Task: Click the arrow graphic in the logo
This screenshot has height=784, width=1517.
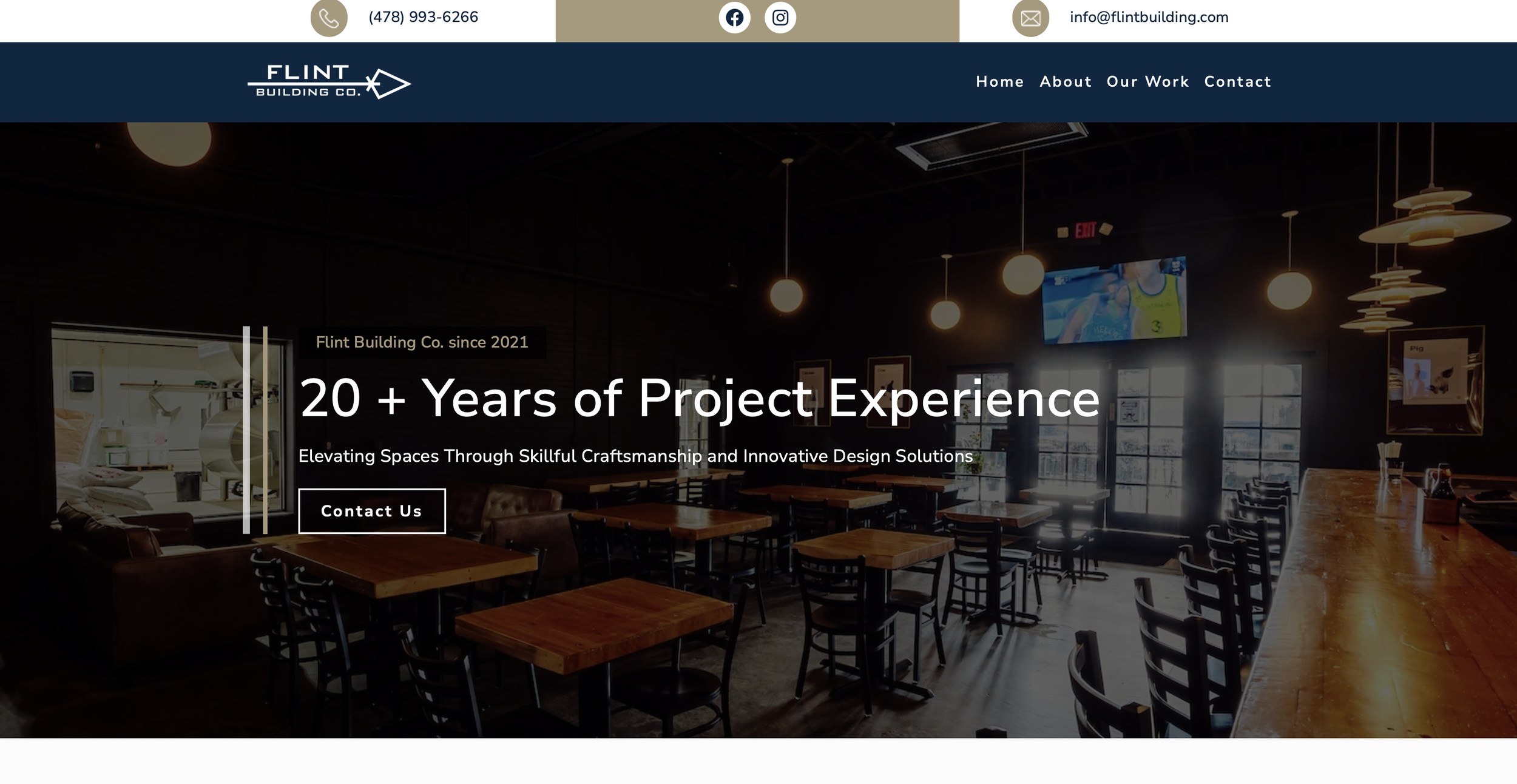Action: coord(388,81)
